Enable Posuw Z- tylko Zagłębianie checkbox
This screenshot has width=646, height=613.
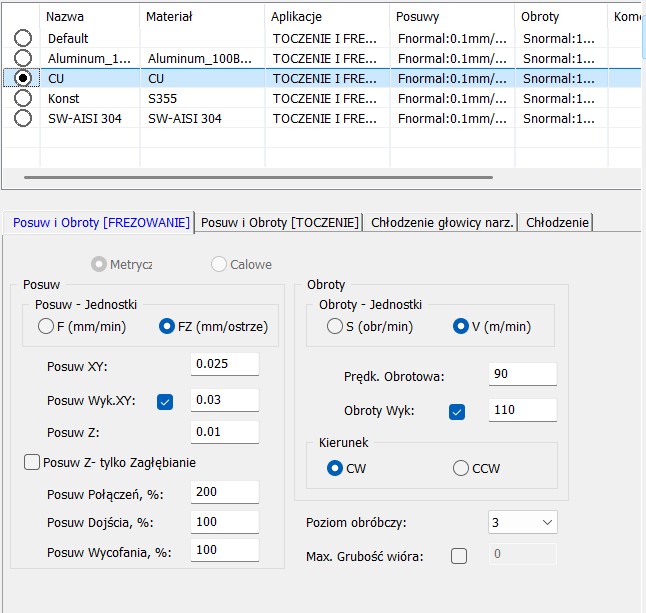(32, 462)
